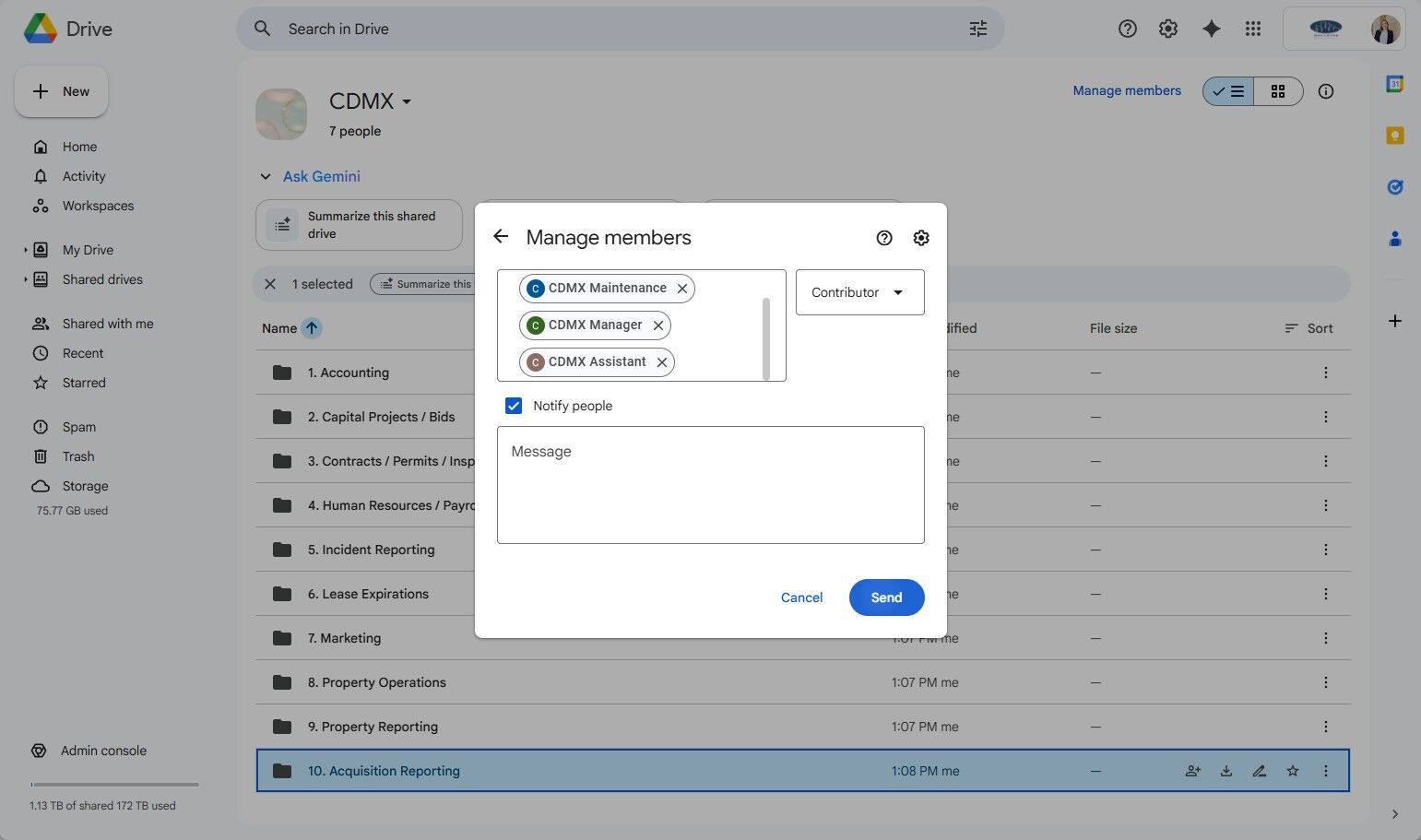Open the help icon in Manage members dialog
The height and width of the screenshot is (840, 1421).
(884, 238)
